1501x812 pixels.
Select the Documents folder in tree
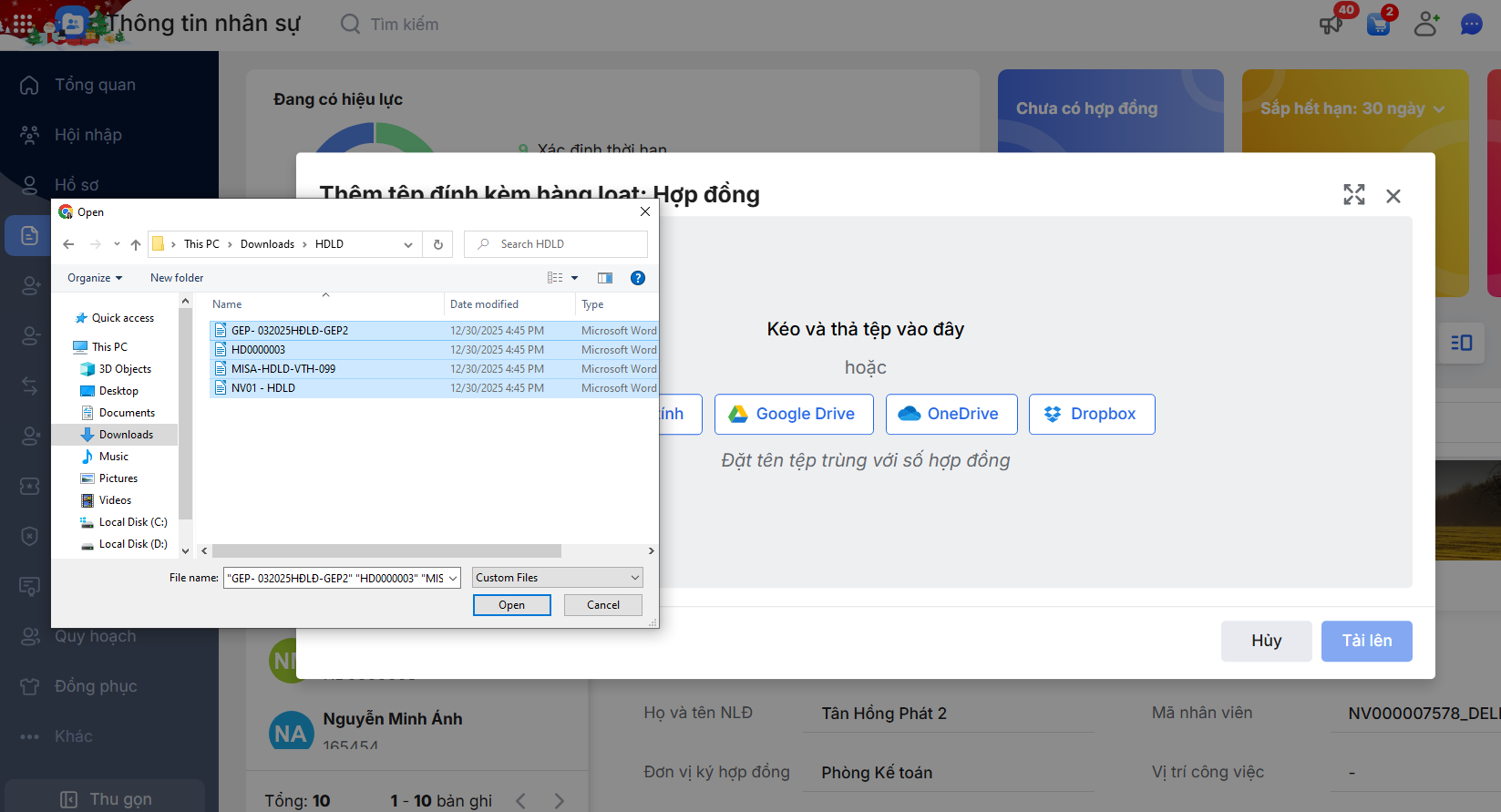(x=127, y=413)
